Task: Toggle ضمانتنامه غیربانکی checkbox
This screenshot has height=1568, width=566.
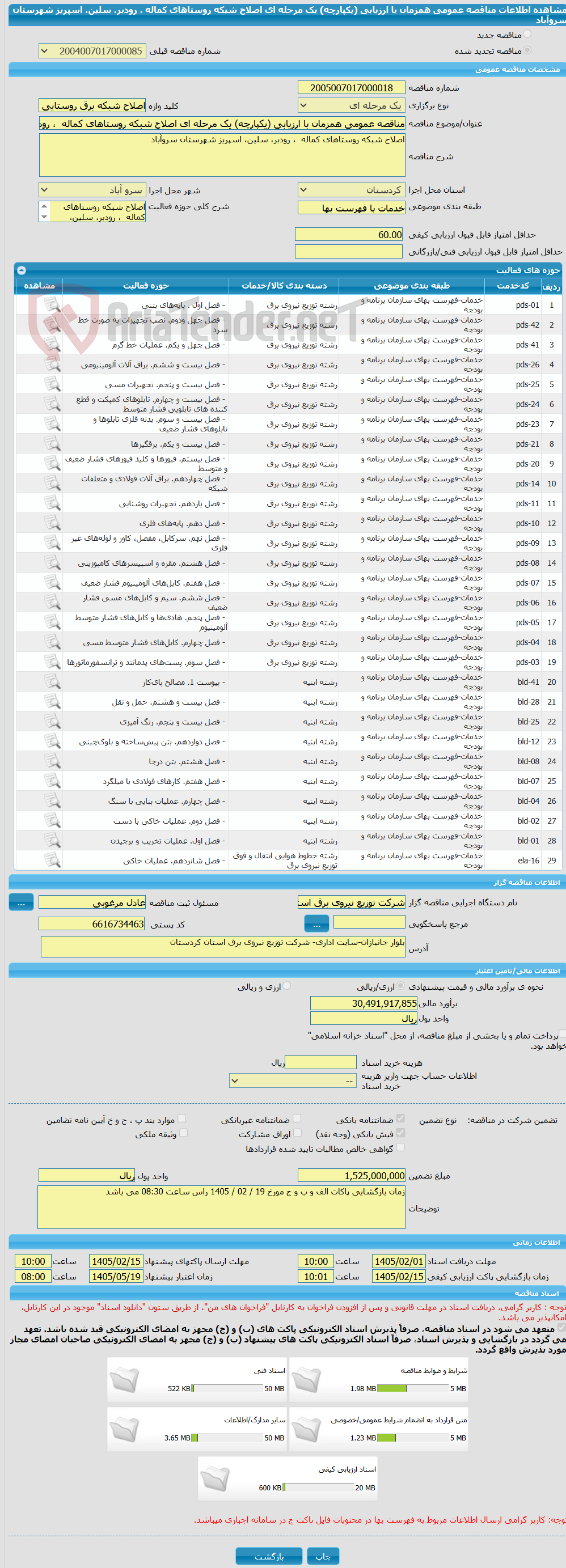Action: click(x=297, y=1118)
